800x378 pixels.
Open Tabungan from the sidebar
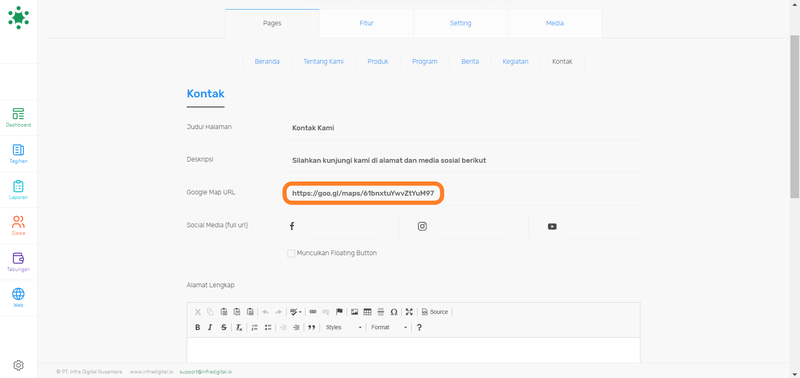coord(18,262)
